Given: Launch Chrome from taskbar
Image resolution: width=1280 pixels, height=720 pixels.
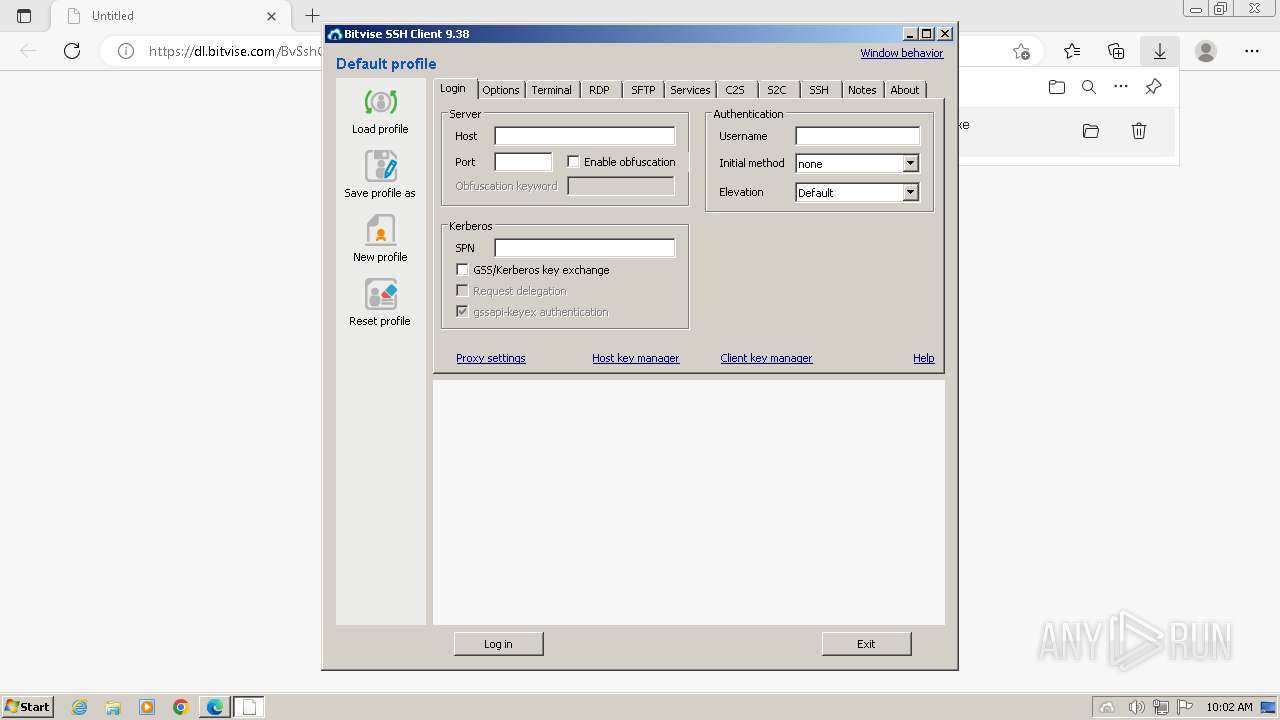Looking at the screenshot, I should tap(181, 707).
